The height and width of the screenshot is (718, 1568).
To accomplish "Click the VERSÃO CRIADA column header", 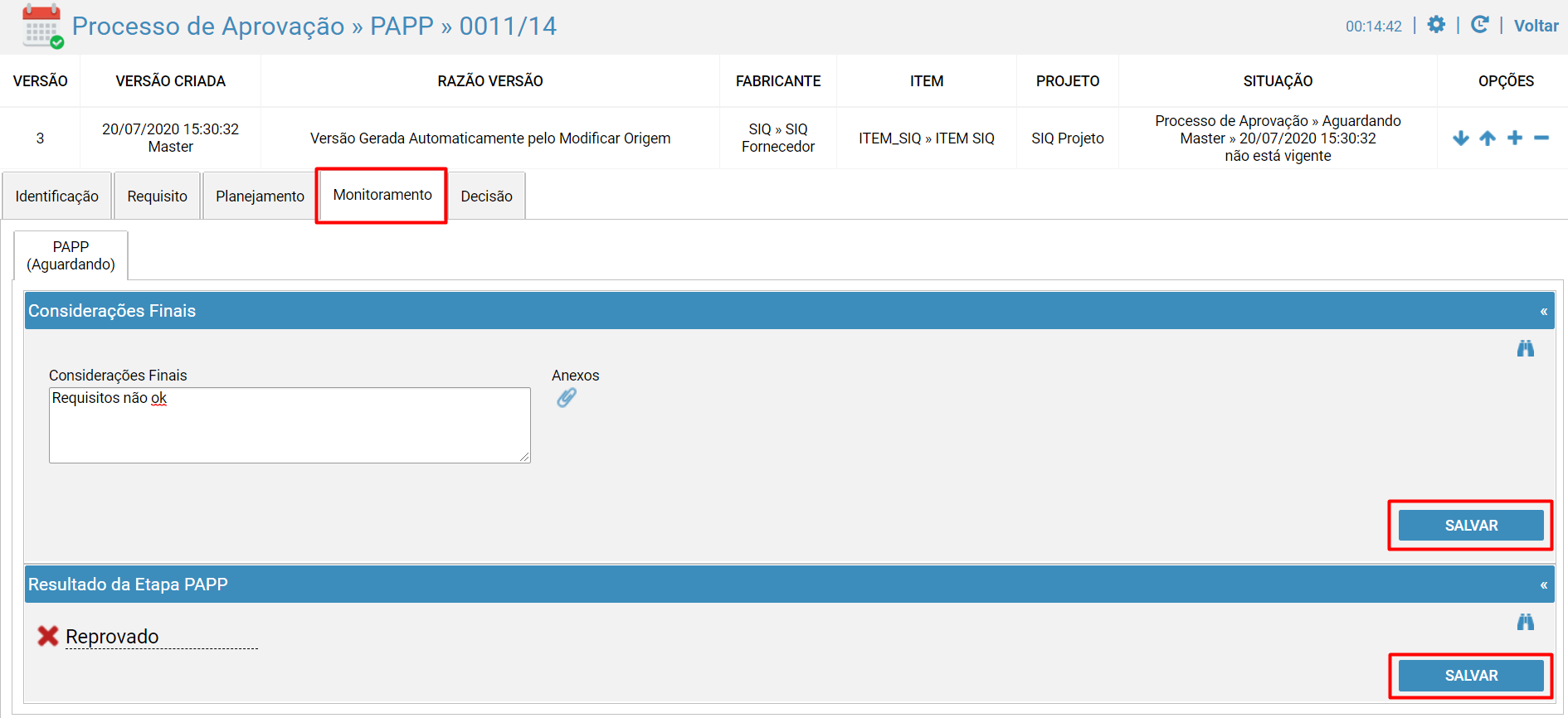I will 171,81.
